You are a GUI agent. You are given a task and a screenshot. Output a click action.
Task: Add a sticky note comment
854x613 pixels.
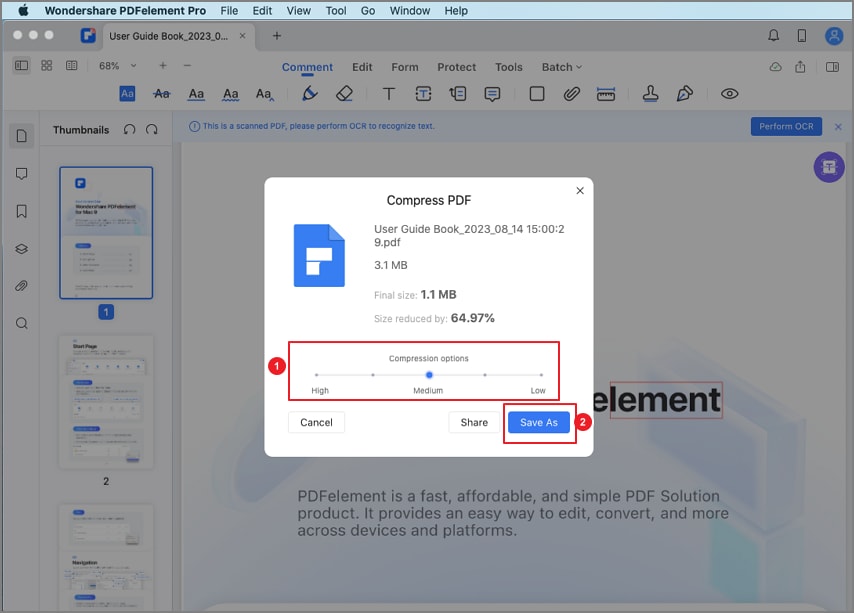(492, 94)
